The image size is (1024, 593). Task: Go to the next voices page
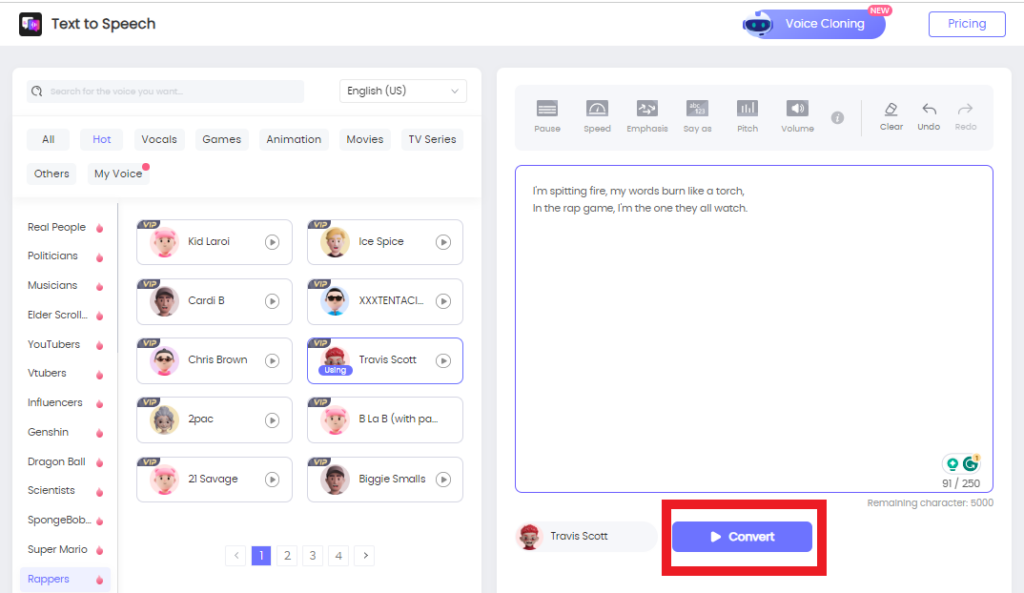coord(364,555)
